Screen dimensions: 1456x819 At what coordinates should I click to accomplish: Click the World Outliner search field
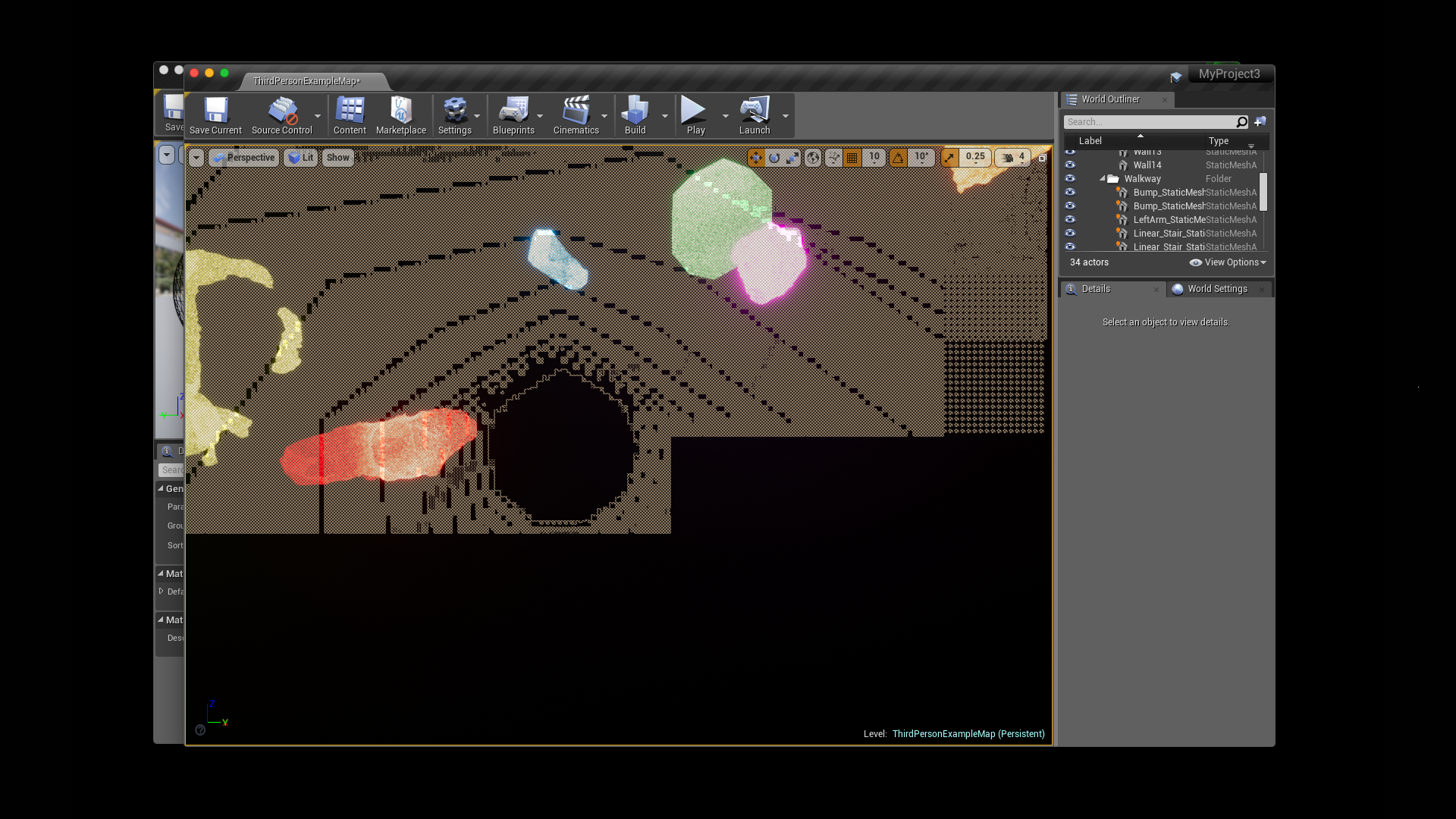(1149, 122)
